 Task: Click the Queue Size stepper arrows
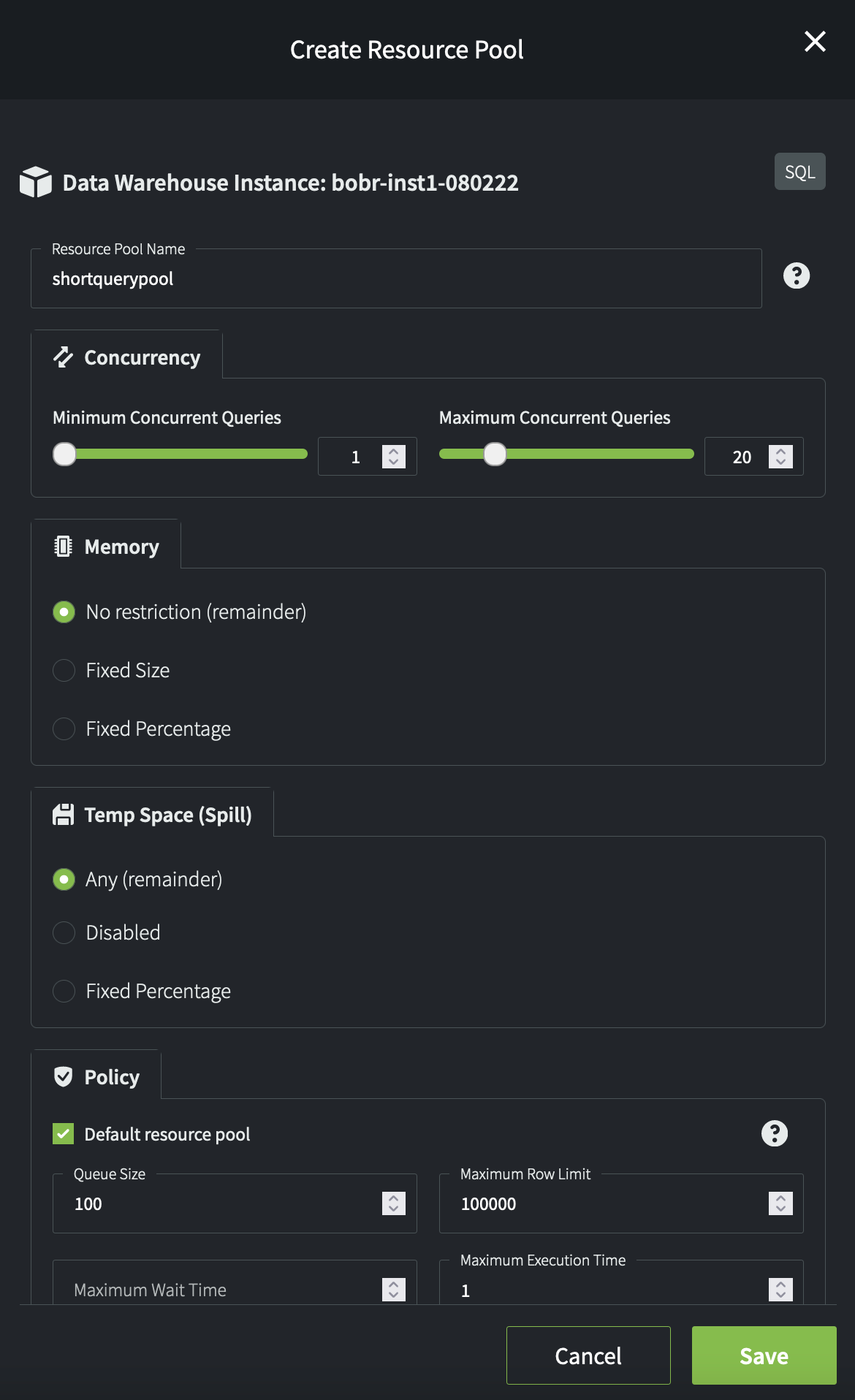393,1203
